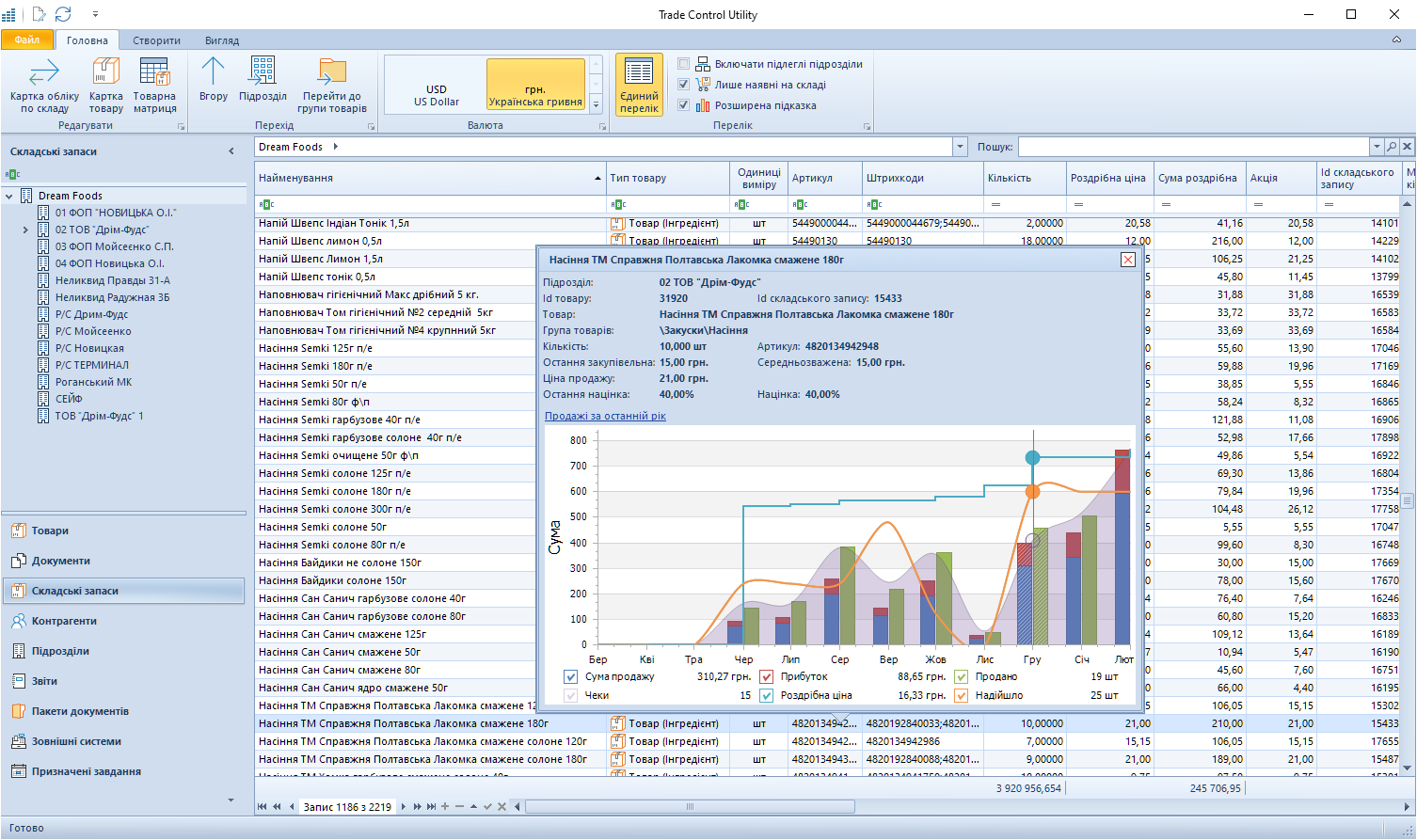
Task: Open the Пошук field dropdown
Action: 1377,147
